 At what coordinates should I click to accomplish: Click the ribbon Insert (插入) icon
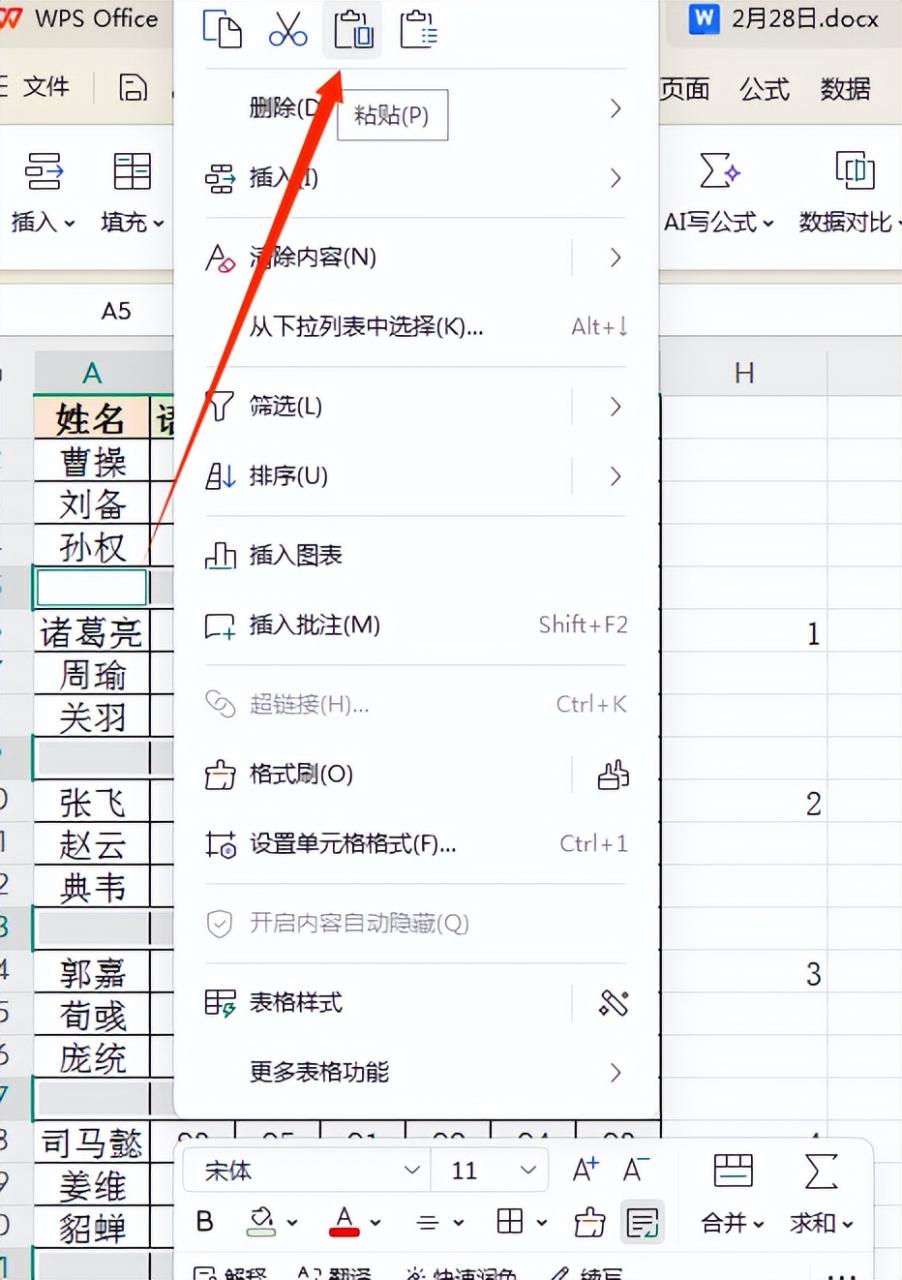(44, 171)
